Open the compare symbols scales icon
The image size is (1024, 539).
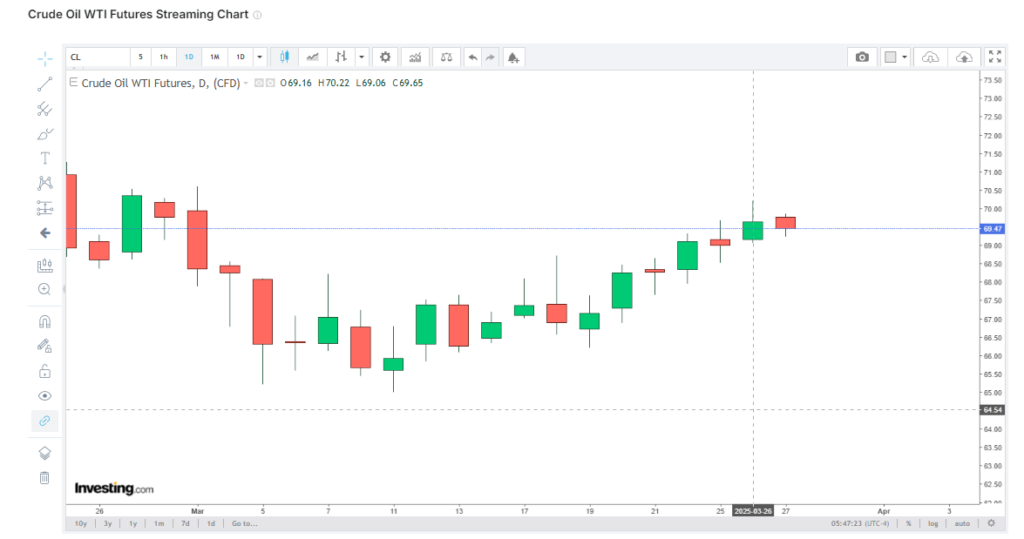pos(446,57)
